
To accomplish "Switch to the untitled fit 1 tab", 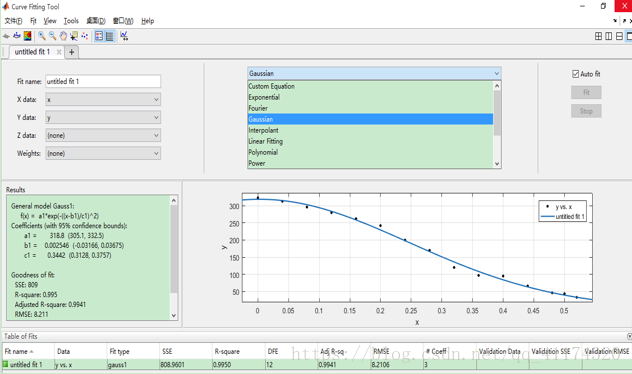I will point(32,52).
